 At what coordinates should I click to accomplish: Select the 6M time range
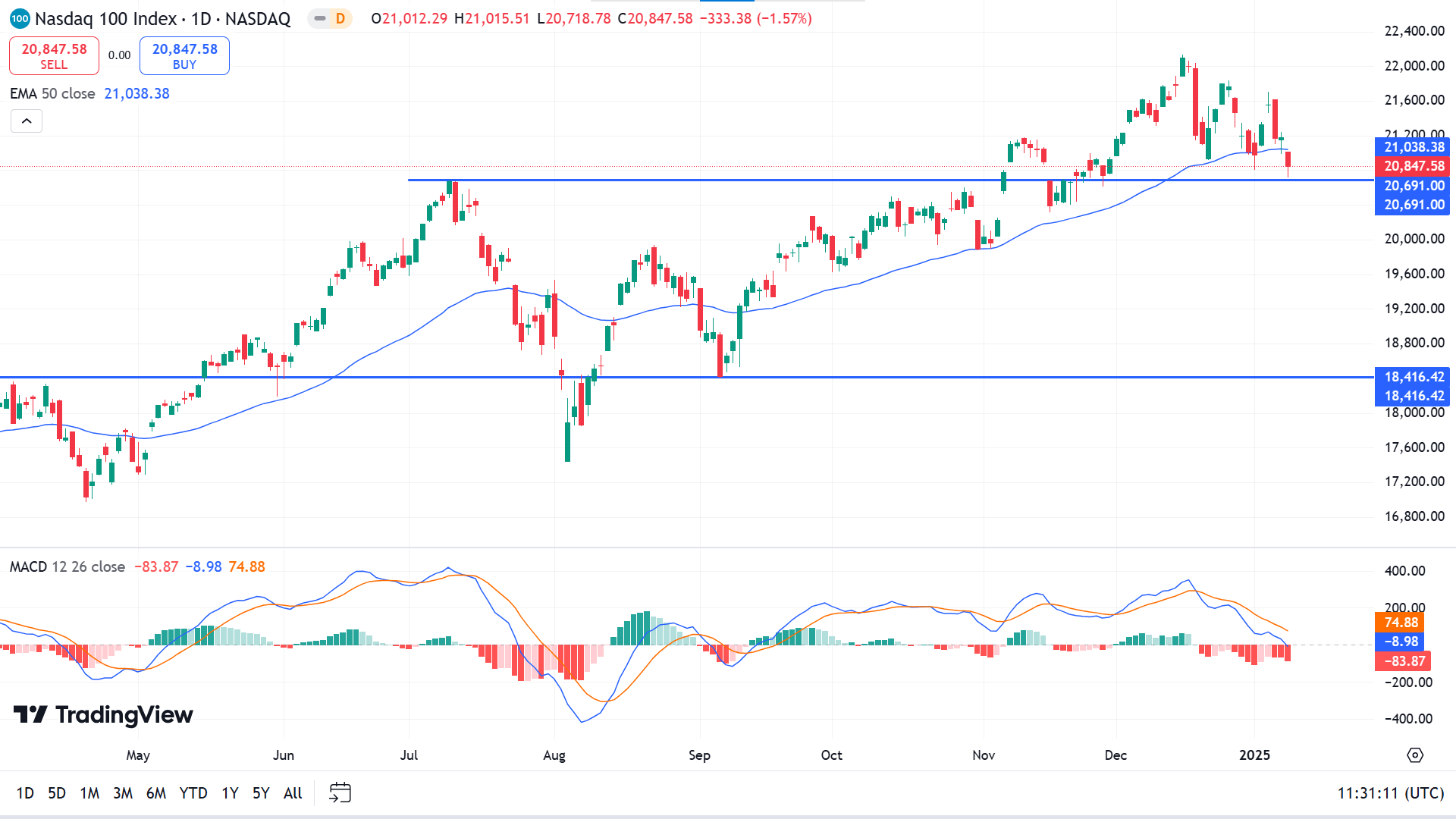[156, 793]
